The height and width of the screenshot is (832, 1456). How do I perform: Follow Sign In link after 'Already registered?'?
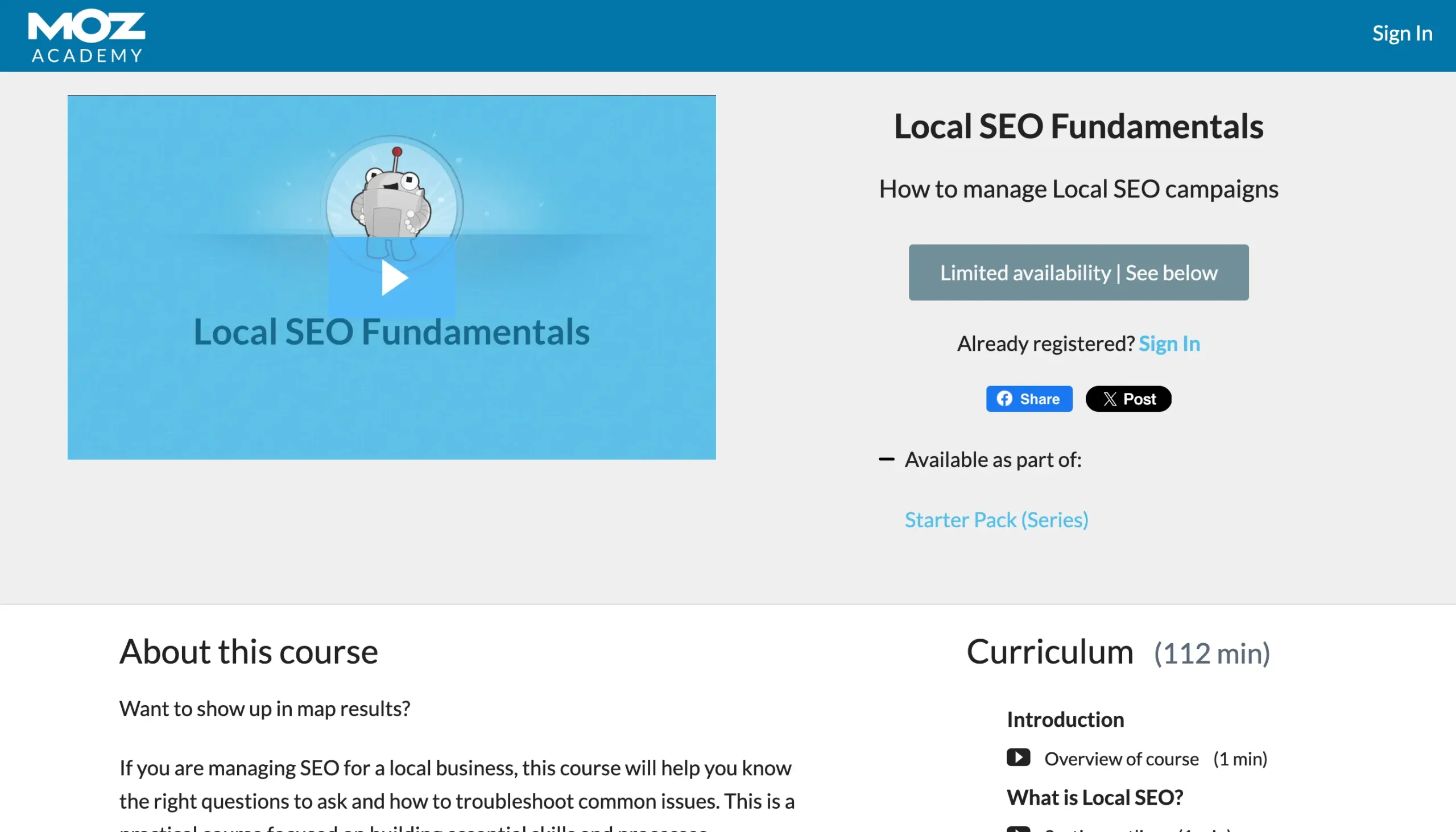(1169, 344)
